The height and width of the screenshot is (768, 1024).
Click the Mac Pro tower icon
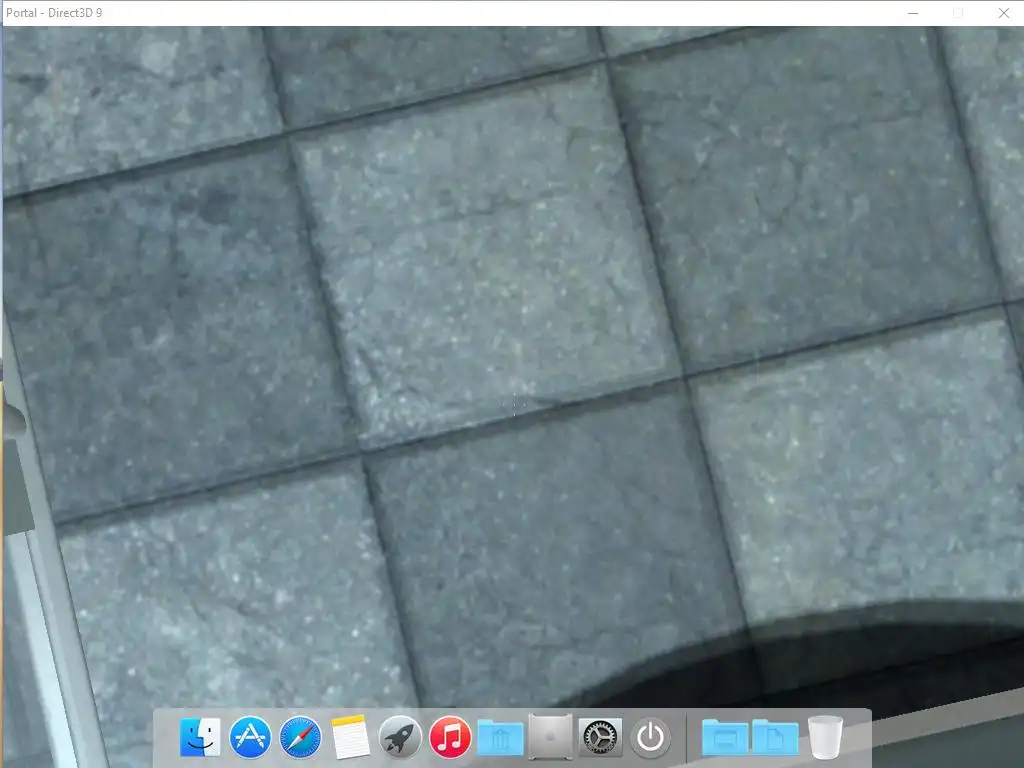click(x=551, y=737)
